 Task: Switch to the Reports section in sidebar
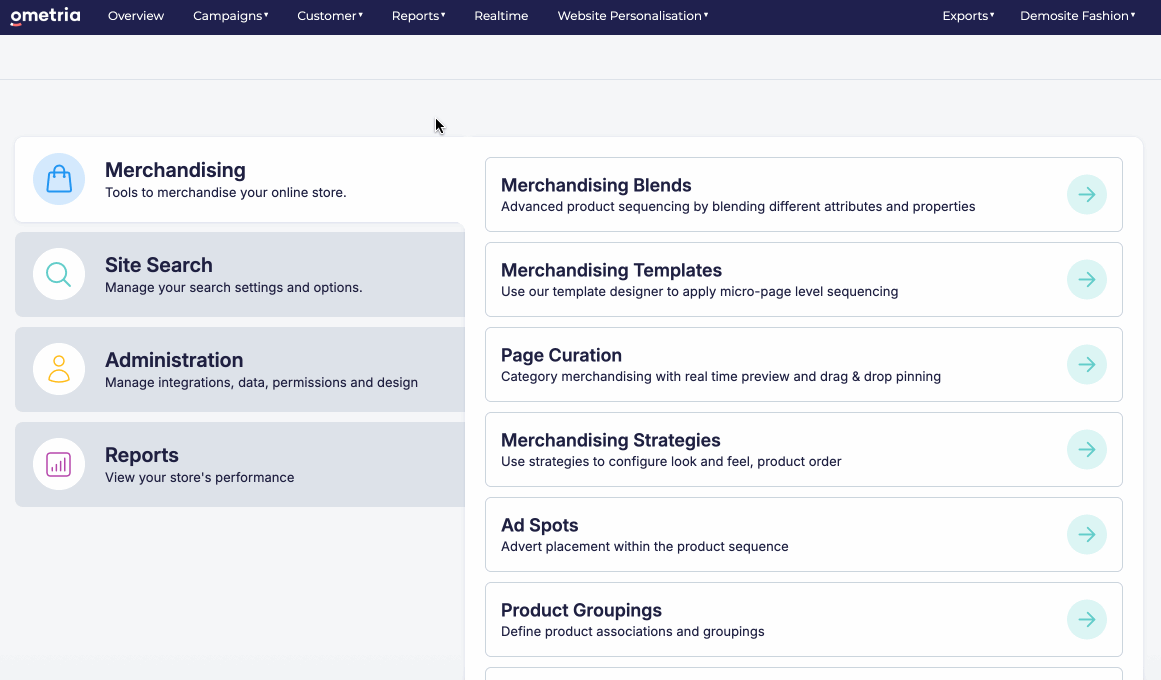point(240,464)
